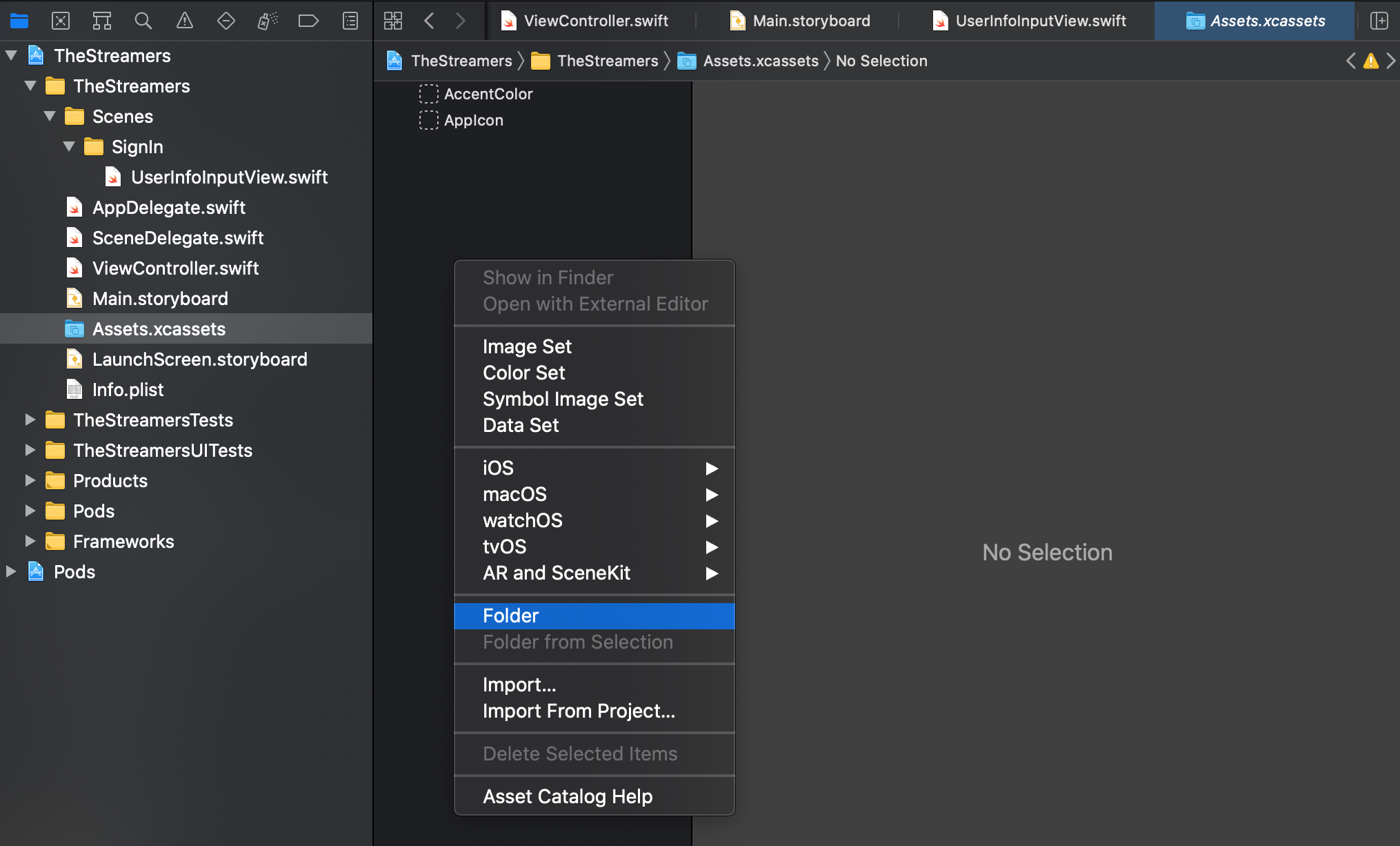Open the Report navigator icon
1400x846 pixels.
pos(350,21)
